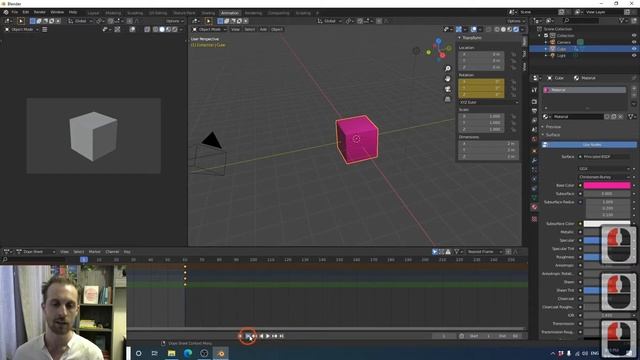Switch to the Rendering workspace tab
Image resolution: width=640 pixels, height=360 pixels.
[x=253, y=13]
